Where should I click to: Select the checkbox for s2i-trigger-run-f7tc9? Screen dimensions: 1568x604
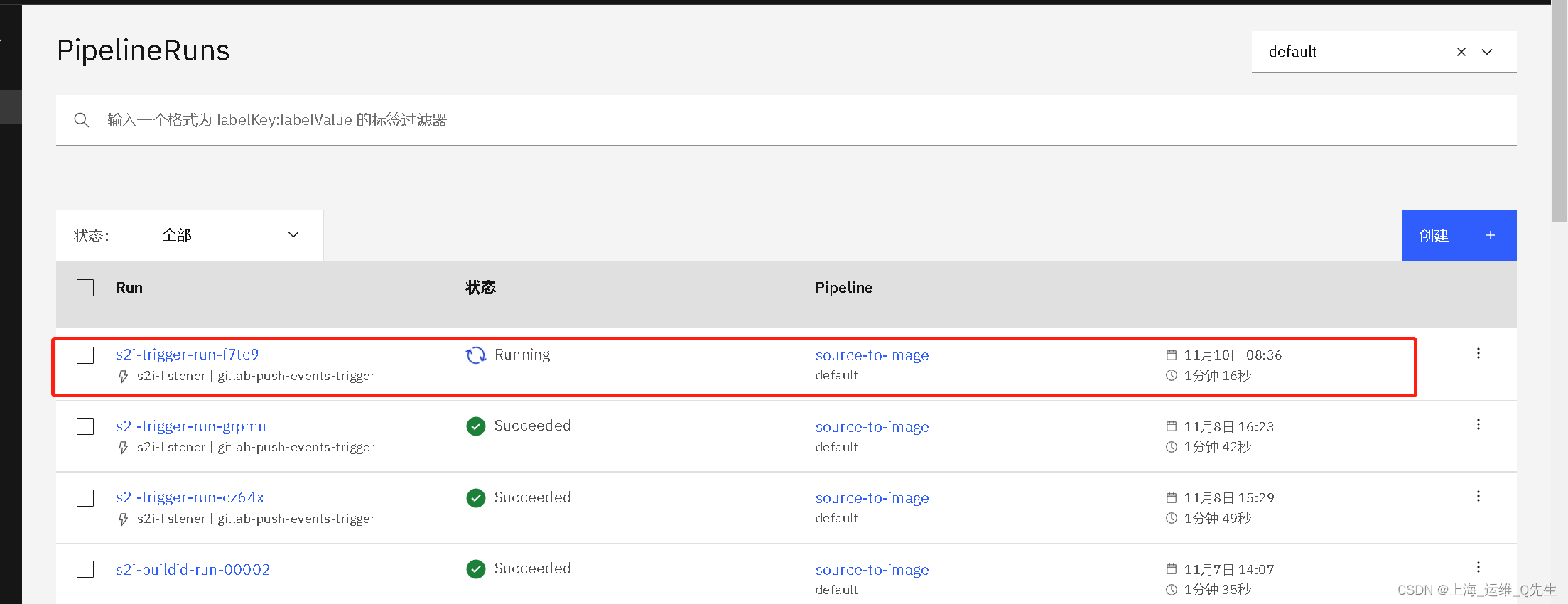coord(85,355)
